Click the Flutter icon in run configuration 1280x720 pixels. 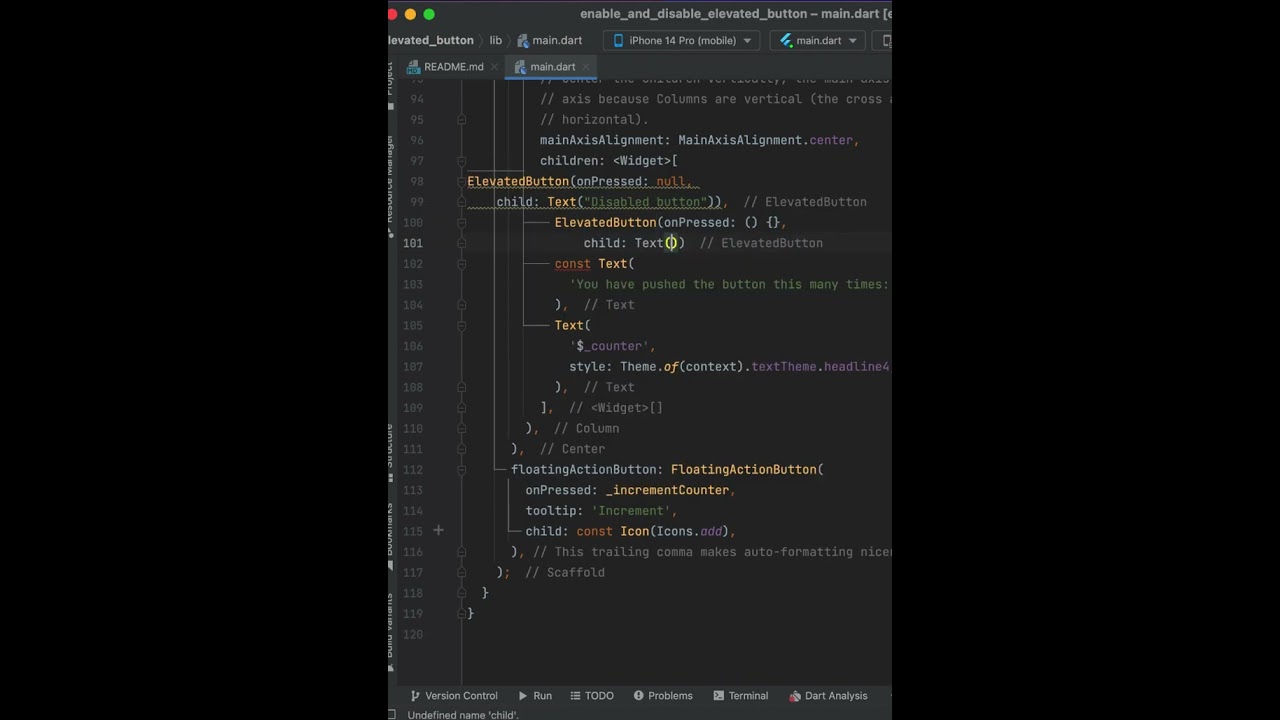(x=786, y=41)
